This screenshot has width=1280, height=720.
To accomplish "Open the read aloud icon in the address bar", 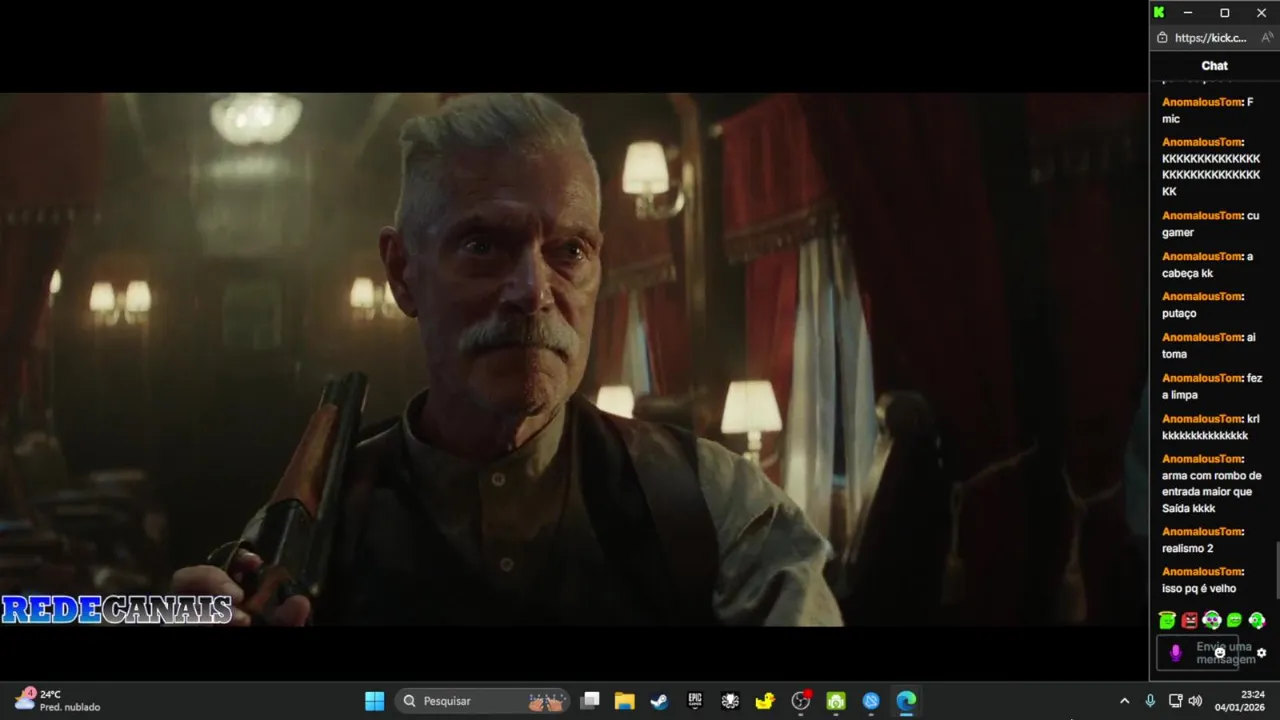I will 1267,38.
